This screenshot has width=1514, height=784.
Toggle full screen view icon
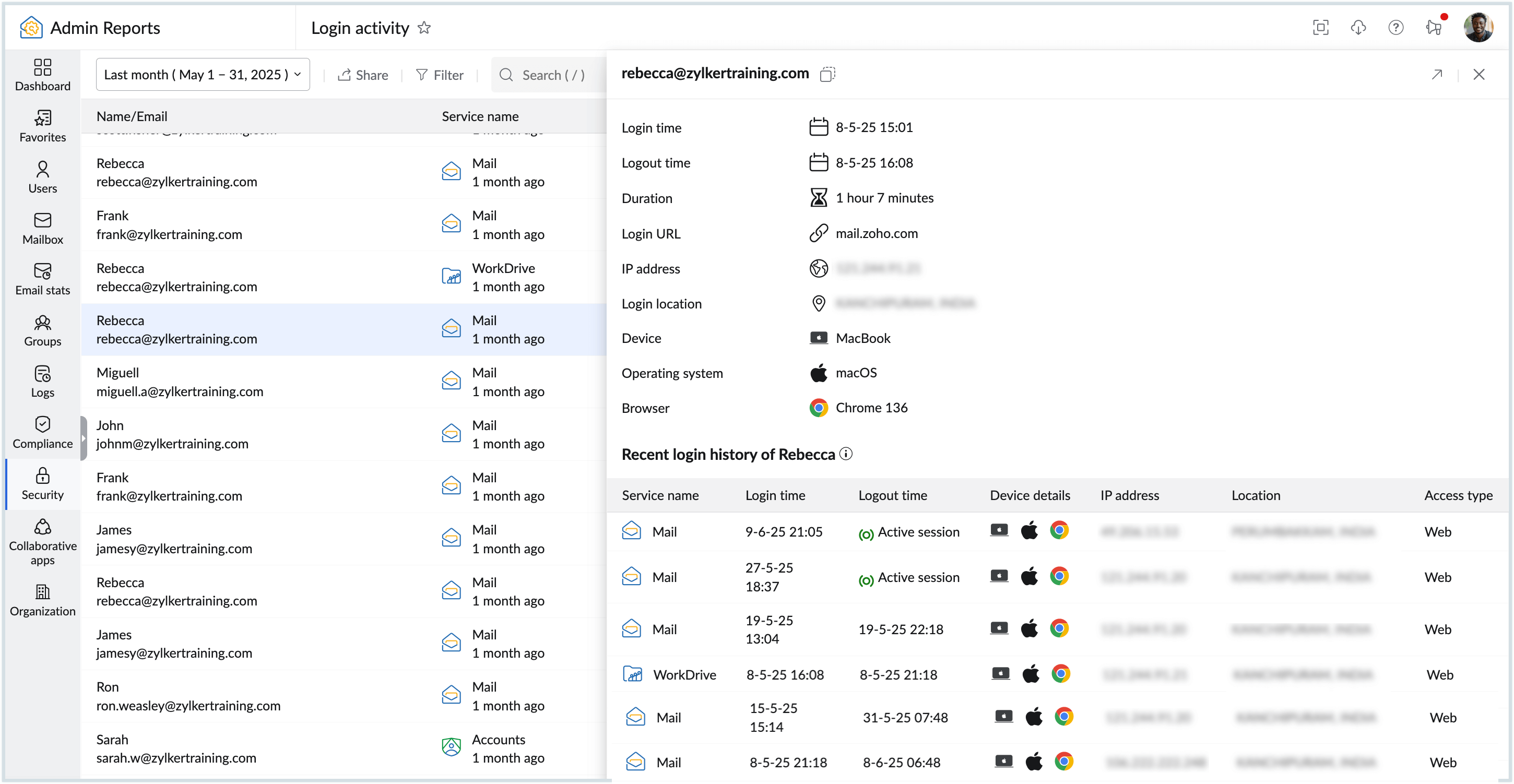1320,28
